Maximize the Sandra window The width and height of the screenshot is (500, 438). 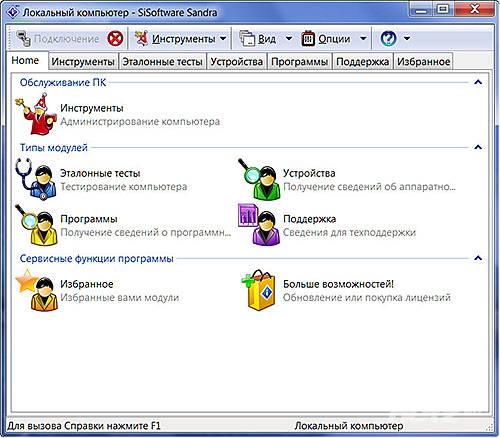(444, 10)
